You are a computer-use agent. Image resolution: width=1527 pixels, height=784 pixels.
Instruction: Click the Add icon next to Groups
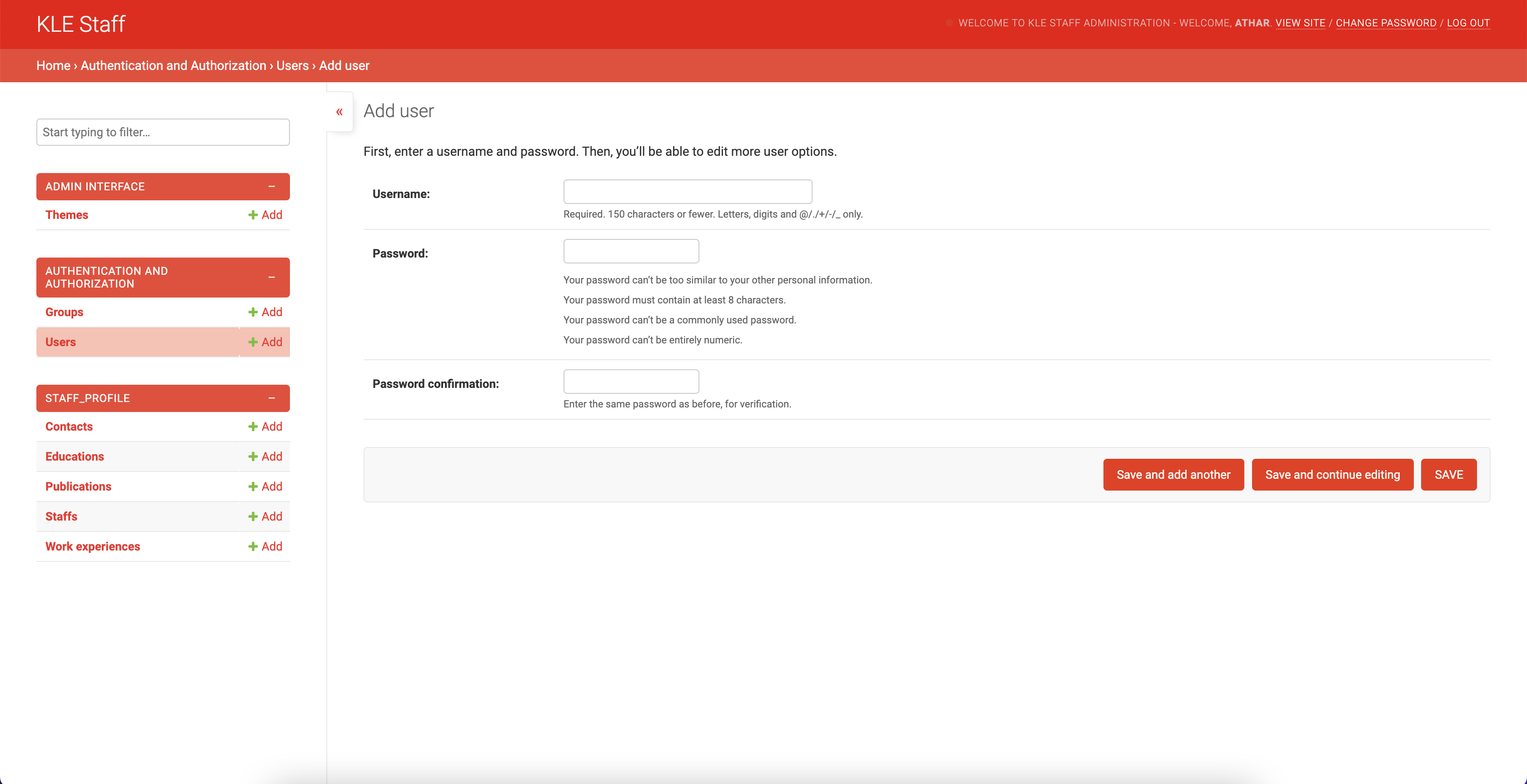(264, 311)
